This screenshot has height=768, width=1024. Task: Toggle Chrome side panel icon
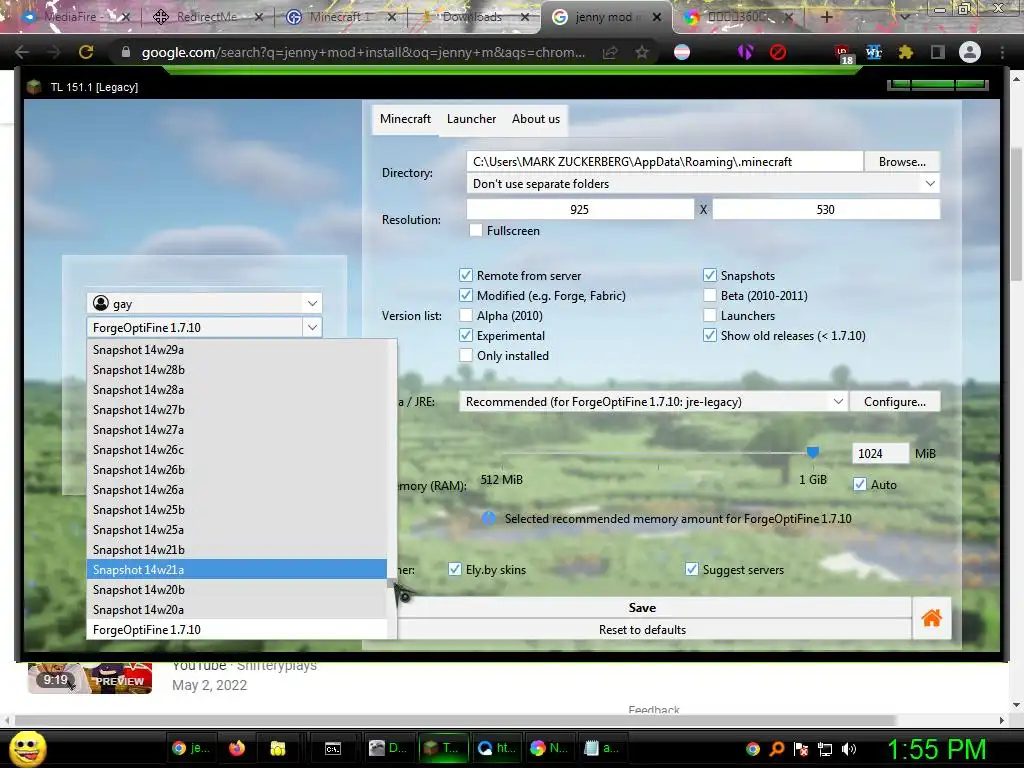937,52
